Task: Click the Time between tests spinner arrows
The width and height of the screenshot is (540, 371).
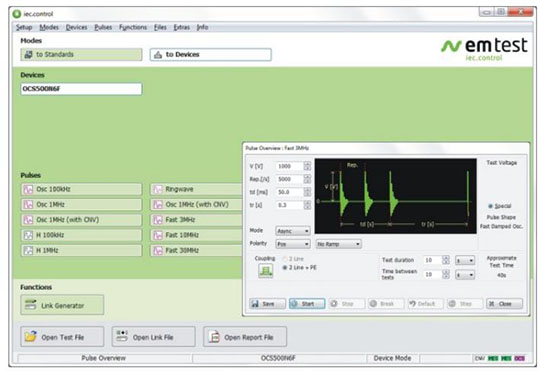Action: [x=446, y=275]
